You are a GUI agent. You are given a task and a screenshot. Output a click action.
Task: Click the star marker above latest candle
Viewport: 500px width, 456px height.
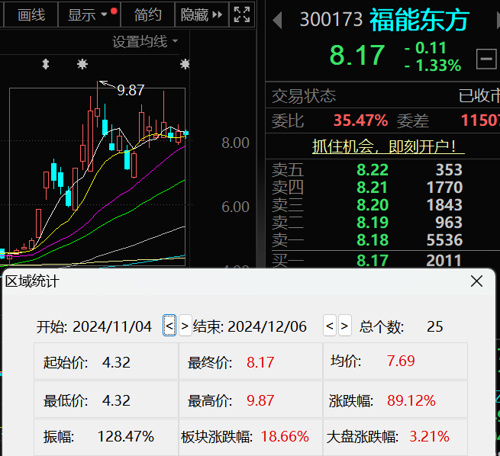(x=185, y=64)
